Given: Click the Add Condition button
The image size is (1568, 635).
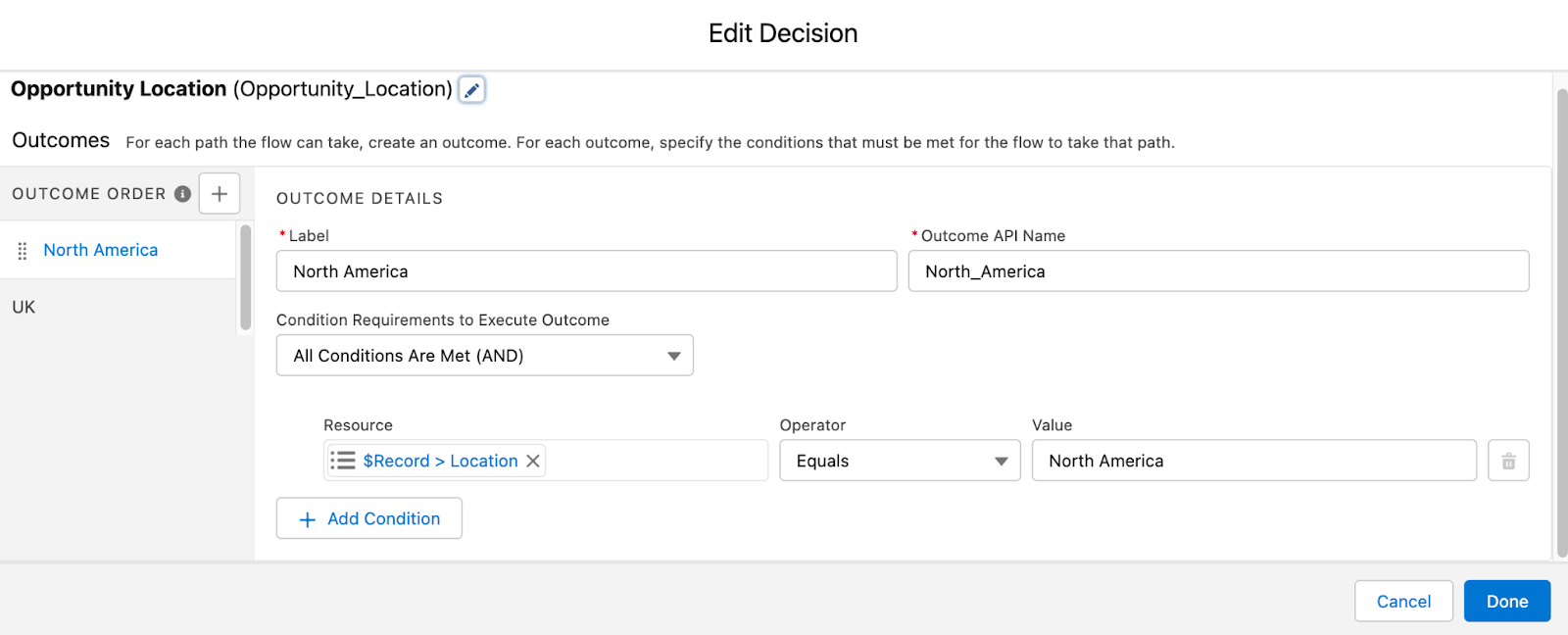Looking at the screenshot, I should coord(369,518).
